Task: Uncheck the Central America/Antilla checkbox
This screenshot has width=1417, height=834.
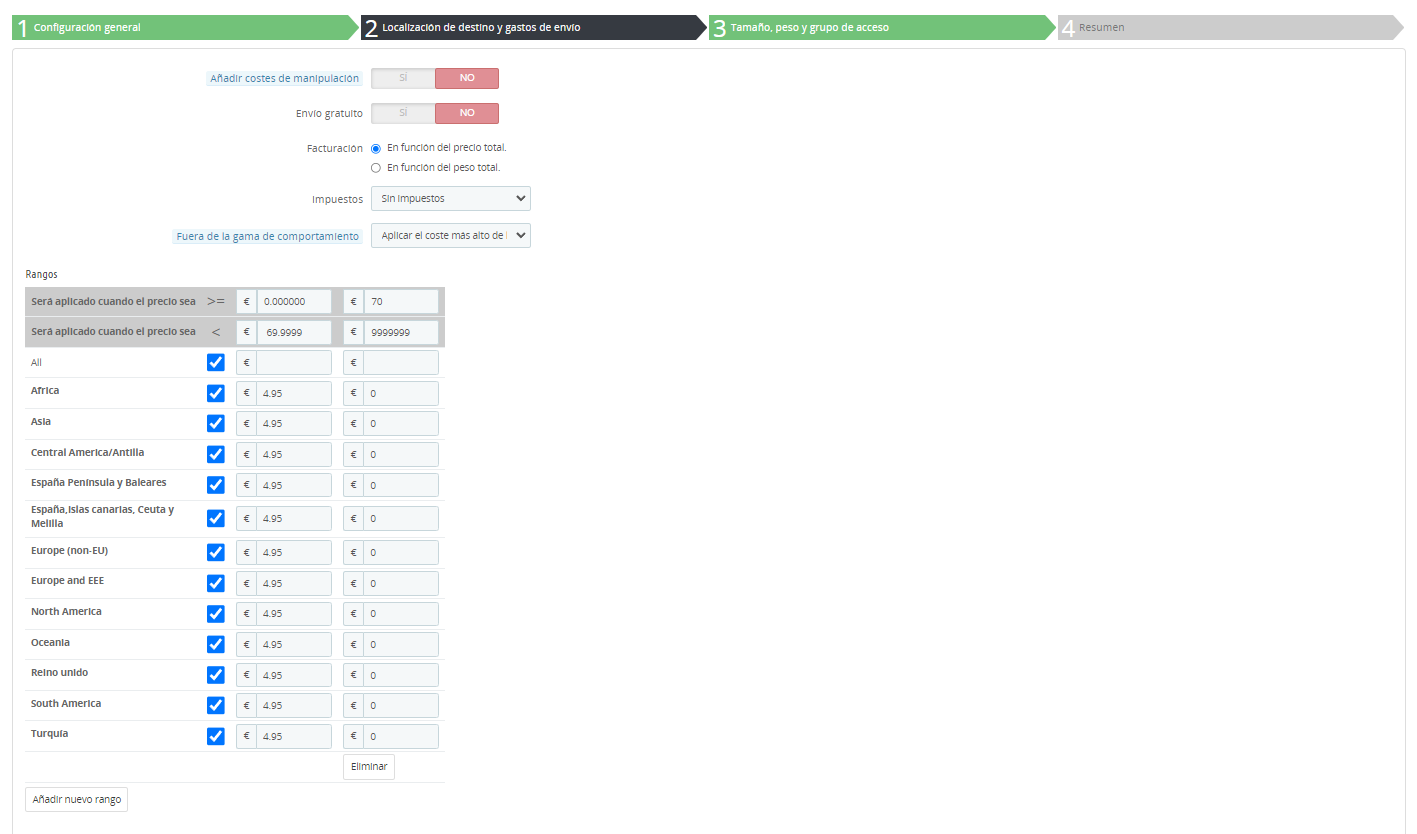Action: [x=215, y=455]
